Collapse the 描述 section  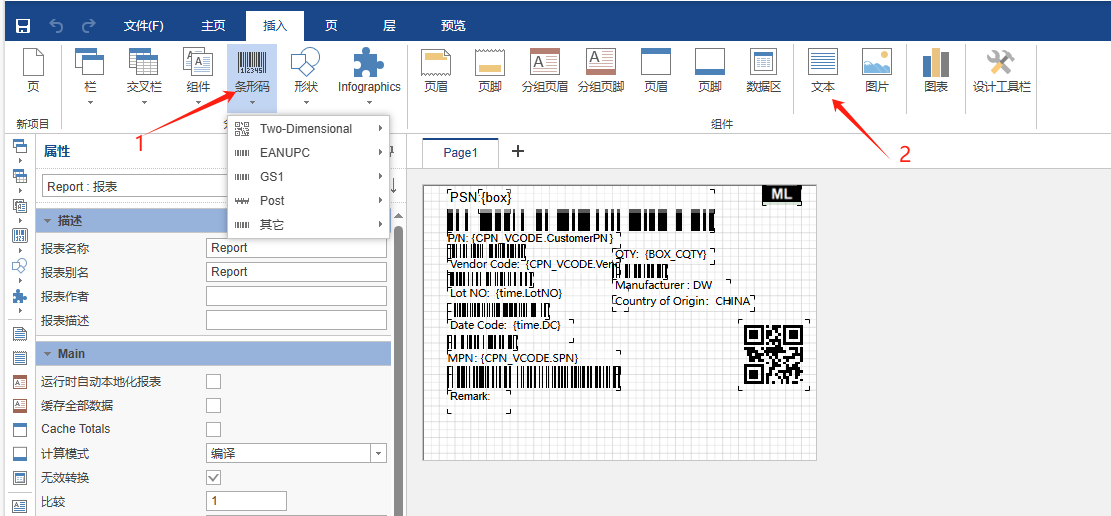click(x=45, y=221)
